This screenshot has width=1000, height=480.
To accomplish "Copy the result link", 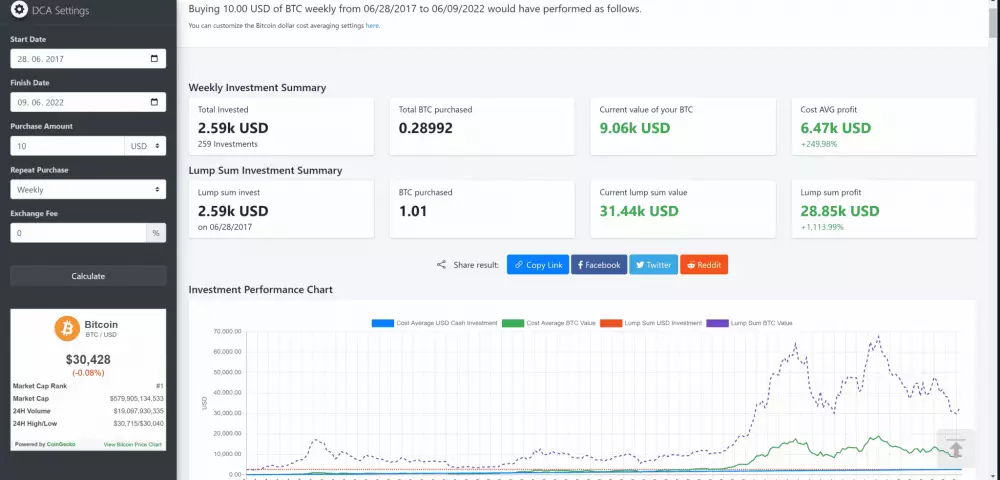I will pos(538,265).
